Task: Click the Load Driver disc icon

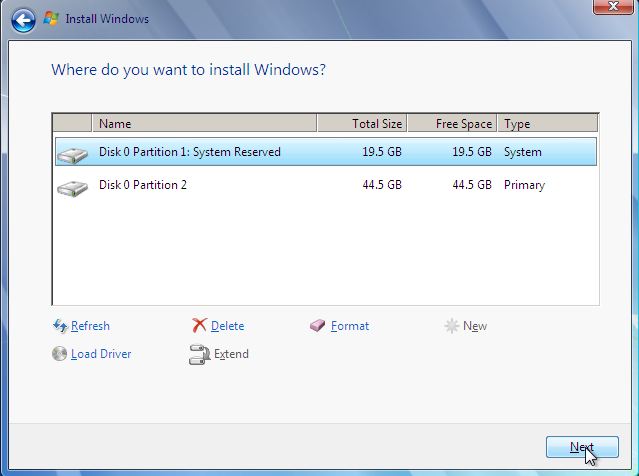Action: (x=59, y=354)
